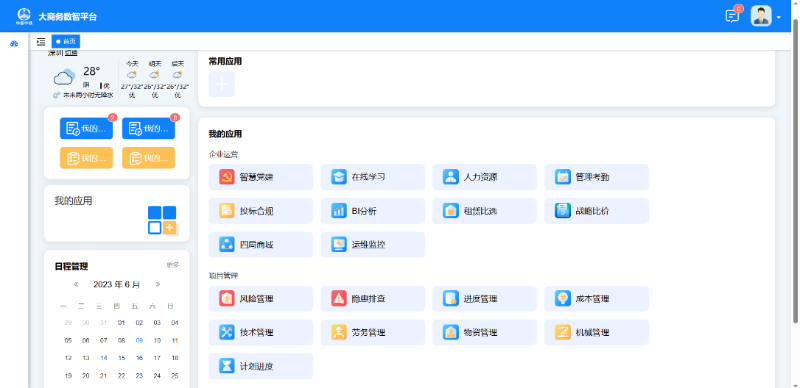
Task: Open the 在线学习 app
Action: 373,177
